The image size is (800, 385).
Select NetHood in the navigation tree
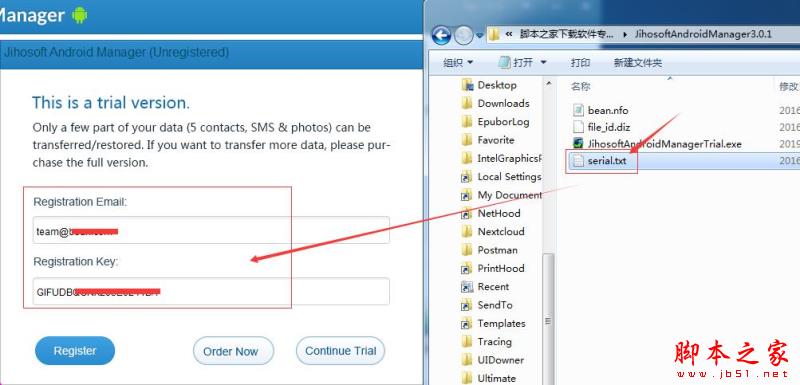[498, 214]
